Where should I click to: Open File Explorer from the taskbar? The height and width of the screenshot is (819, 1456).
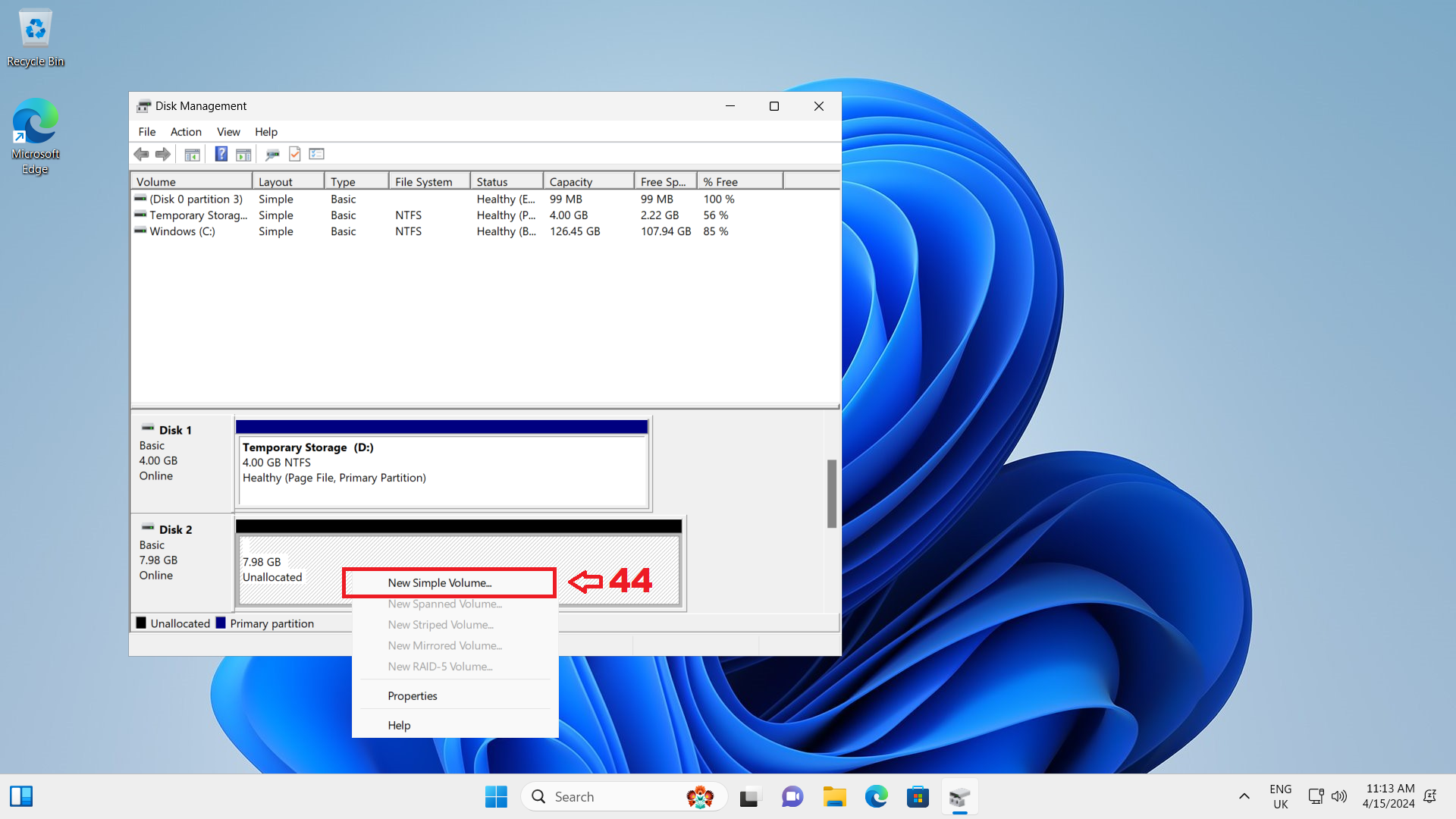tap(834, 797)
